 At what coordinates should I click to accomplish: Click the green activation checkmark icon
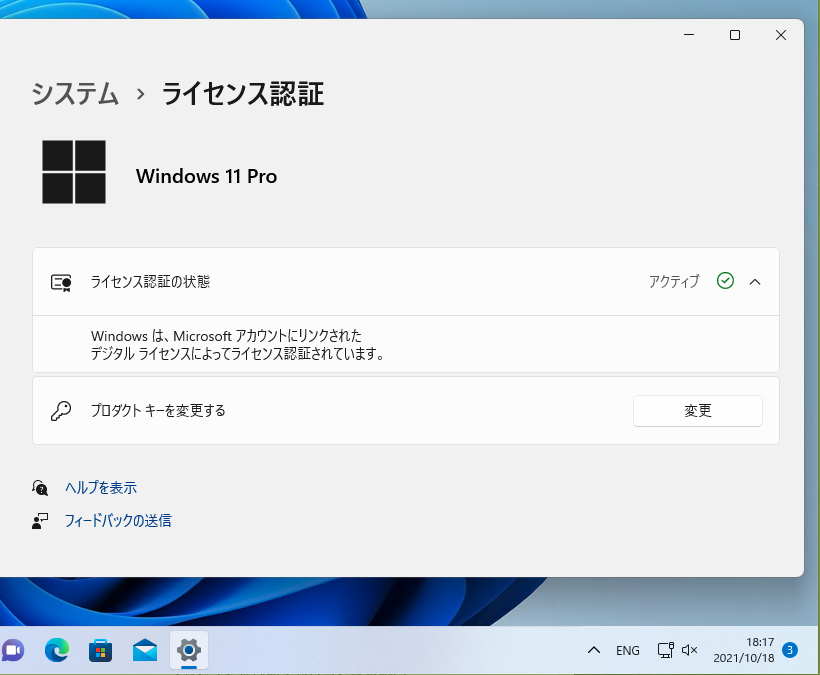[725, 281]
